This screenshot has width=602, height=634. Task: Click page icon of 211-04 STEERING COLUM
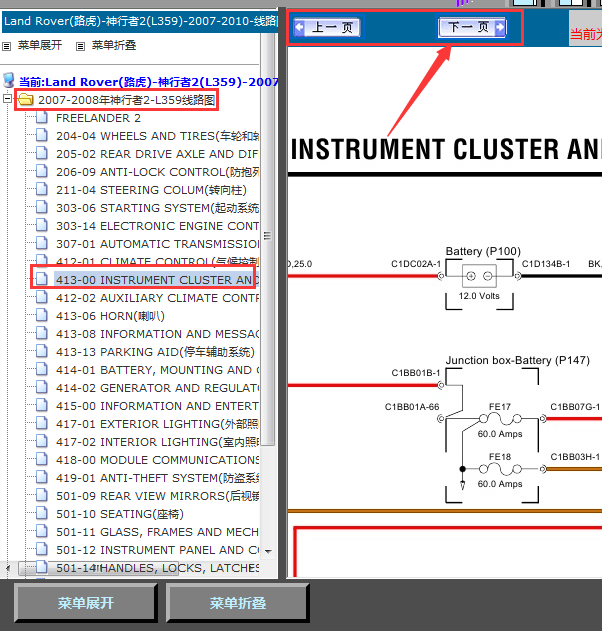pos(42,189)
